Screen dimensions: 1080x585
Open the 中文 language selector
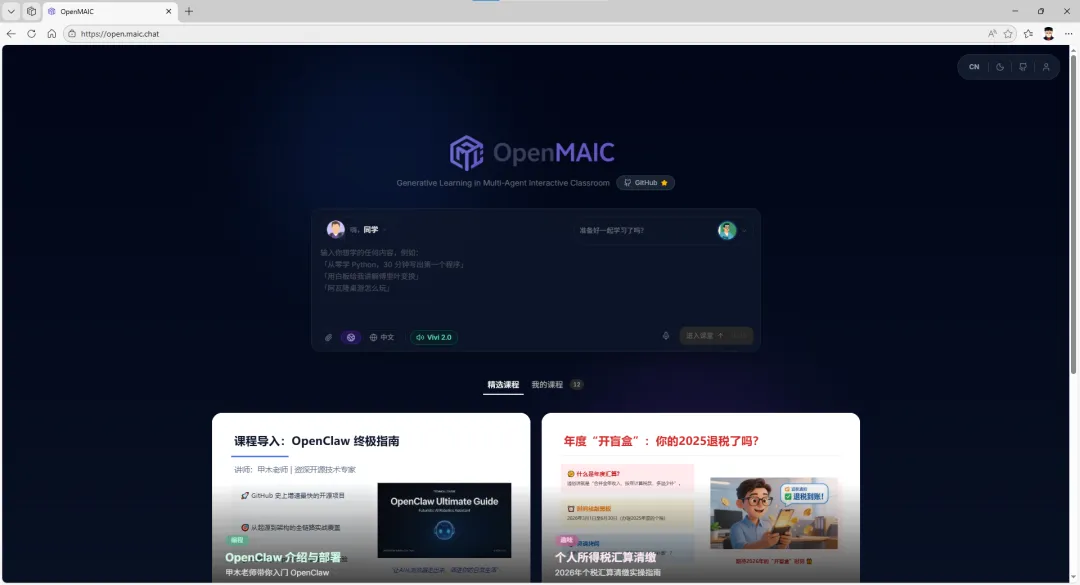[382, 338]
